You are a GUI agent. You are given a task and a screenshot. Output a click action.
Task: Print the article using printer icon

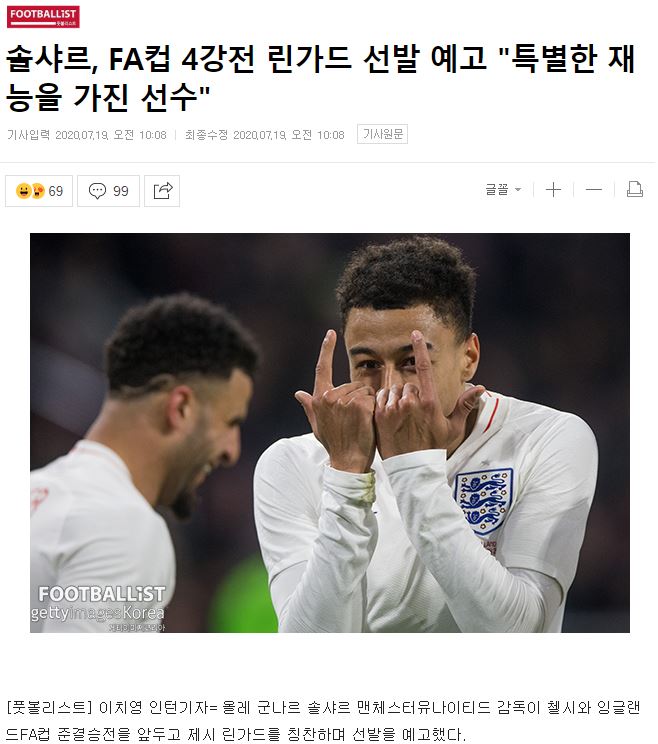(x=634, y=189)
